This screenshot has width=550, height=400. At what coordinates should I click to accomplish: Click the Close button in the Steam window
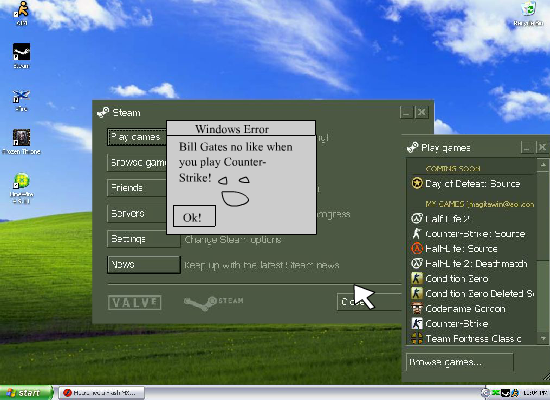click(x=369, y=302)
